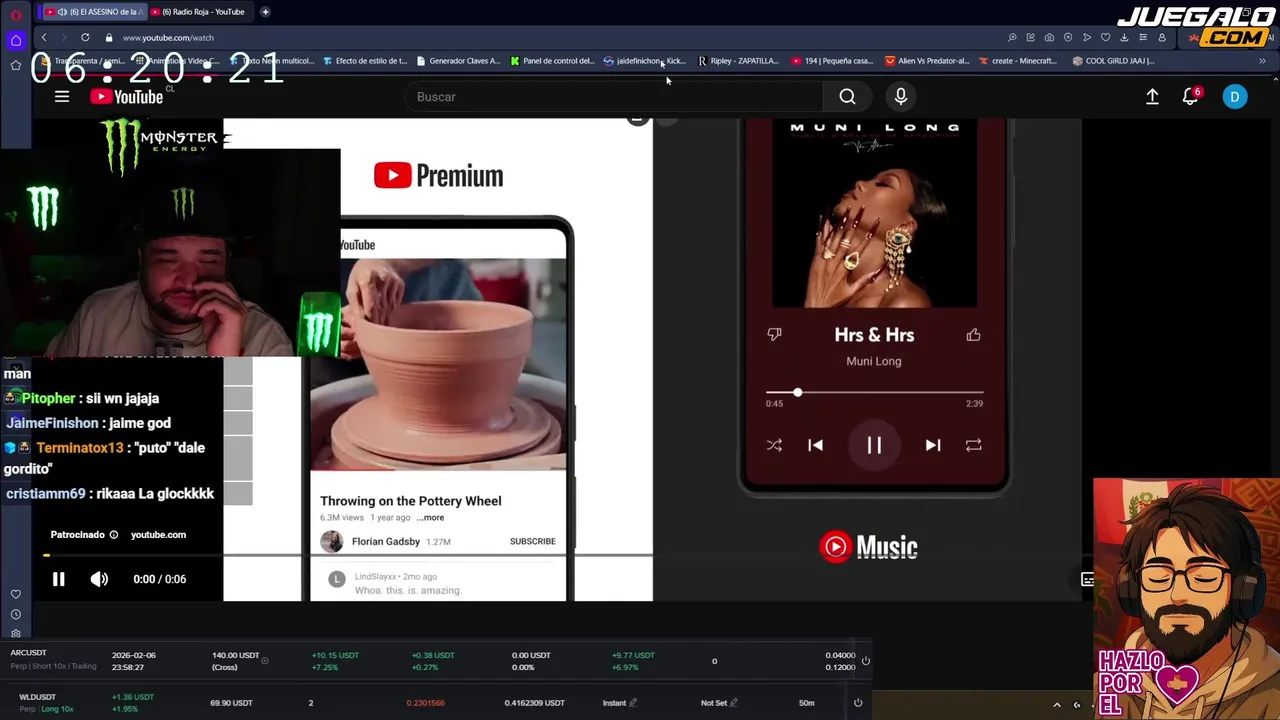Open the pinboard edit icon in address bar

(x=1030, y=37)
